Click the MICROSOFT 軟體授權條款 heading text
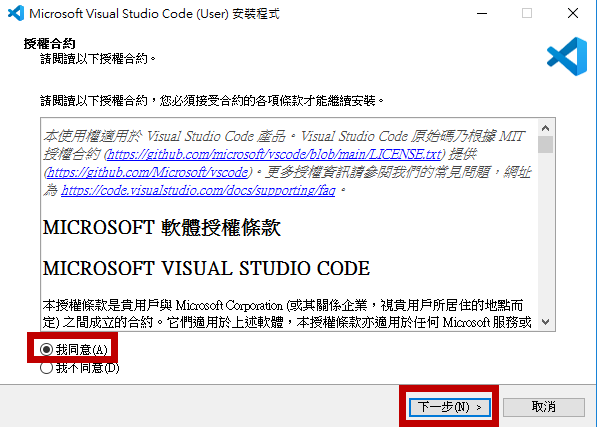 162,228
